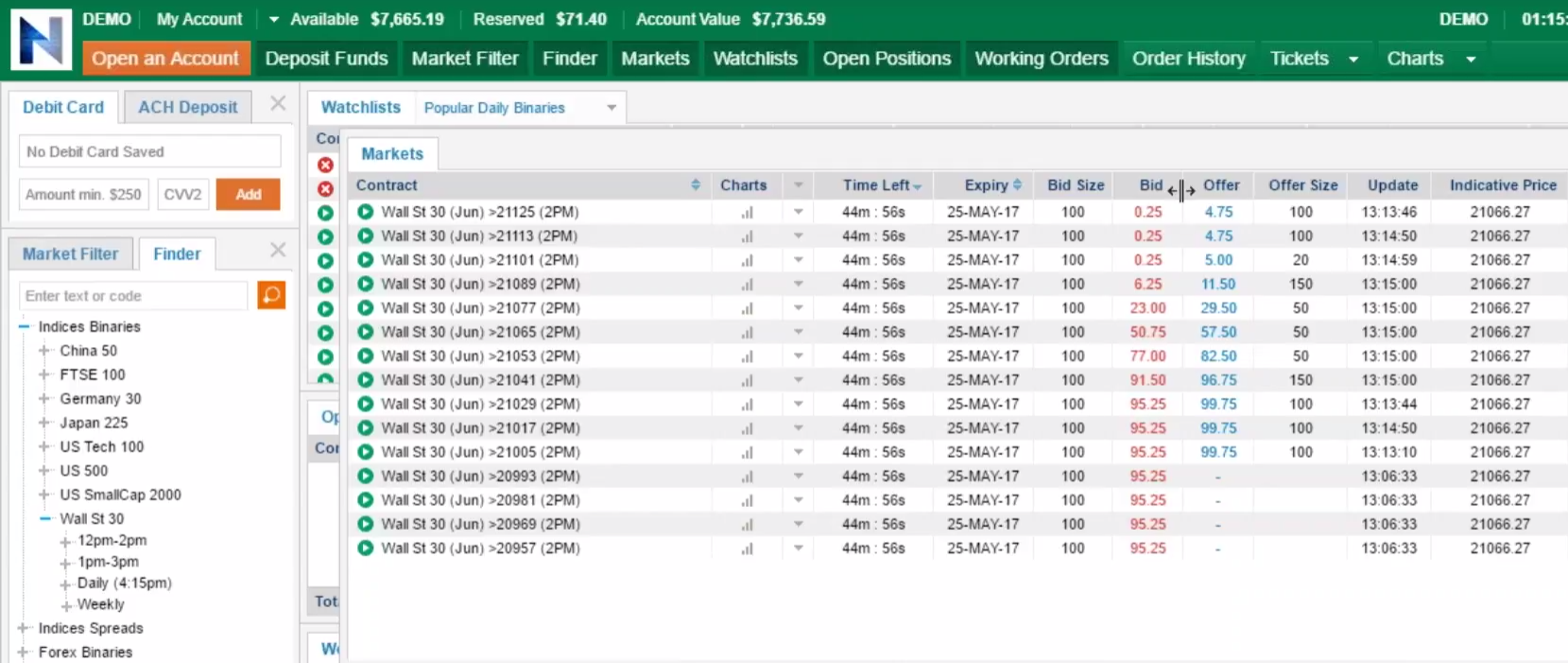The height and width of the screenshot is (663, 1568).
Task: Open trade ticket for Wall St 30 >21065
Action: 365,332
